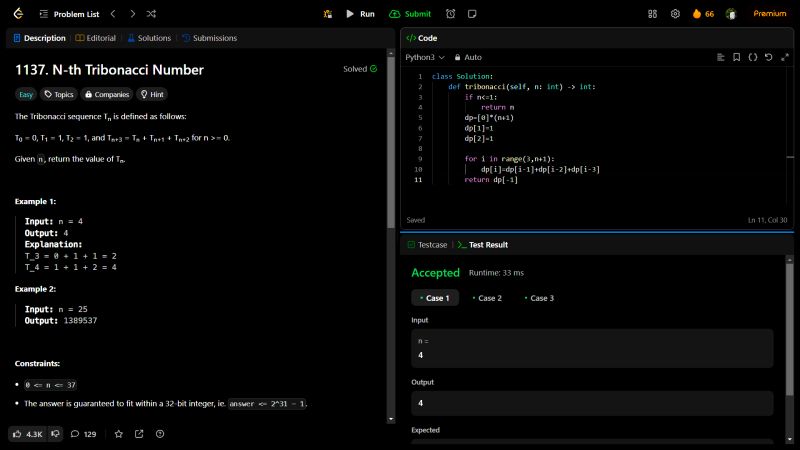The image size is (800, 450).
Task: Switch to the Editorial tab
Action: [97, 38]
